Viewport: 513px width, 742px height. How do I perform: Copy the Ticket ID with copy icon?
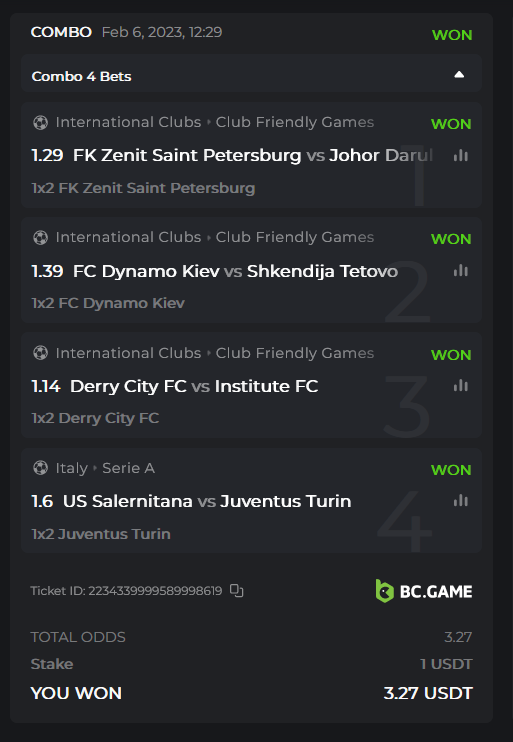pyautogui.click(x=237, y=591)
